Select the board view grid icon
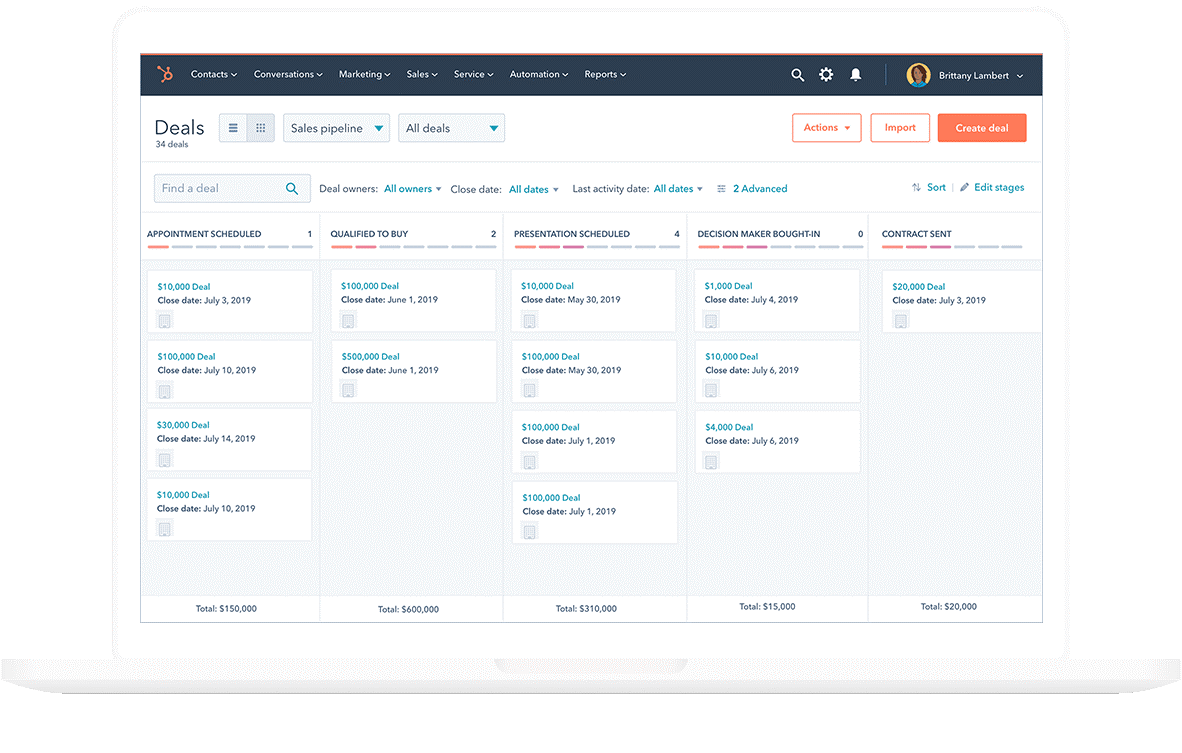The height and width of the screenshot is (753, 1182). (260, 127)
